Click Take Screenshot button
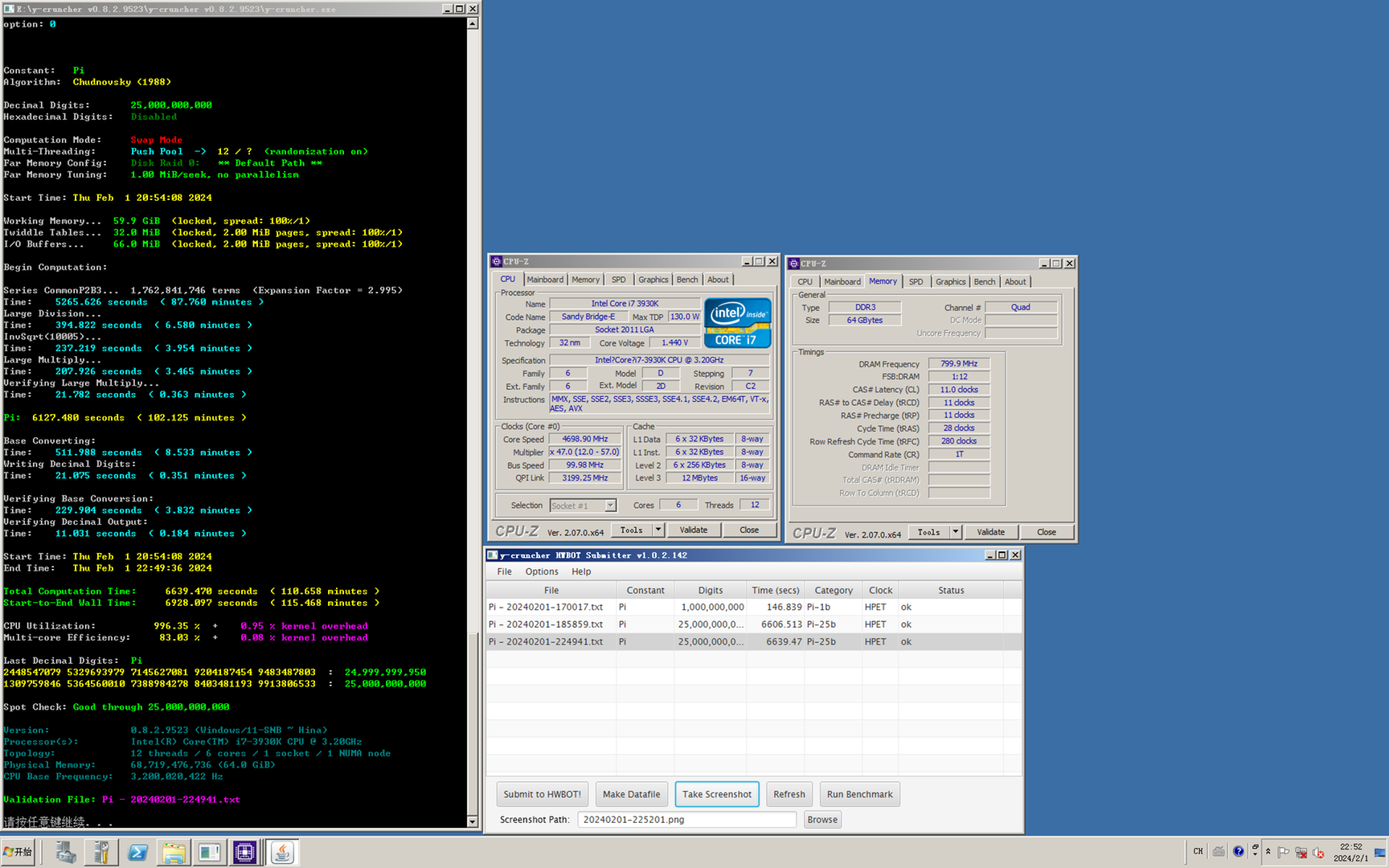The height and width of the screenshot is (868, 1389). point(717,794)
